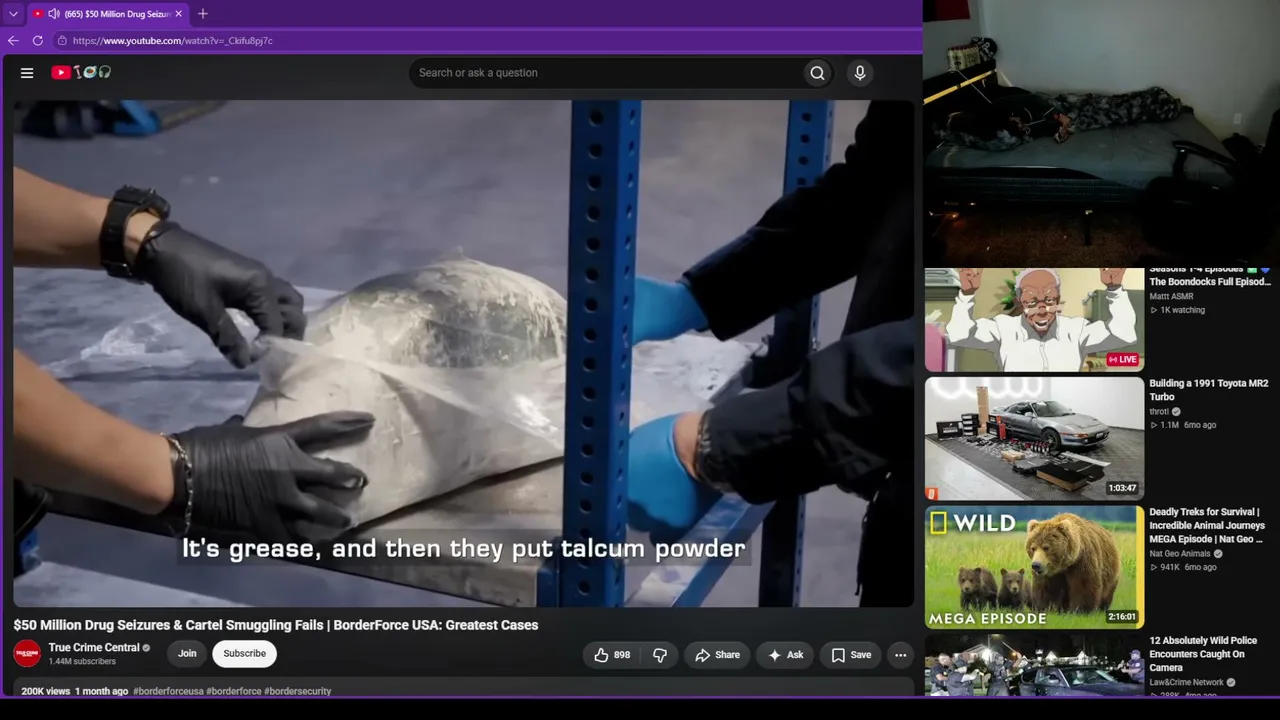
Task: Click the '1K watching' text
Action: (x=1177, y=310)
